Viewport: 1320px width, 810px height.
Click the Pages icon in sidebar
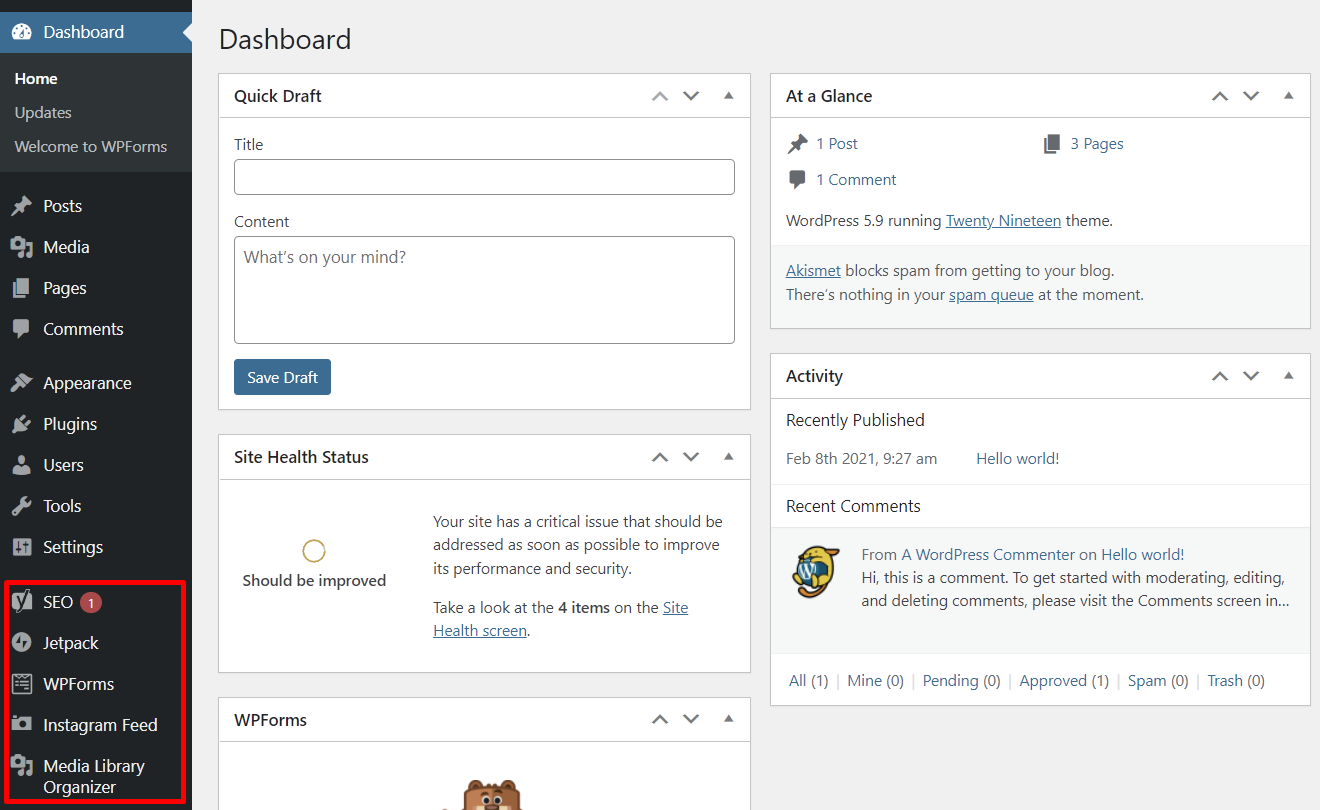[21, 288]
